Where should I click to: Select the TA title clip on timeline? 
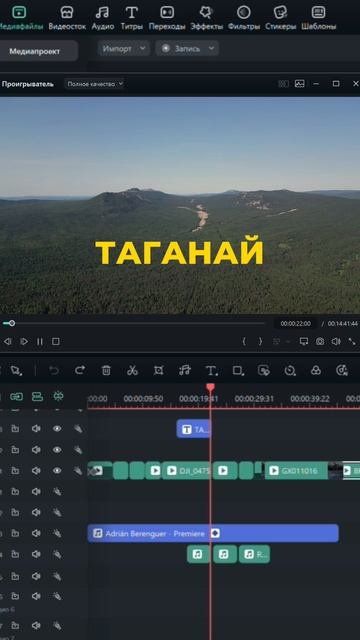coord(193,429)
